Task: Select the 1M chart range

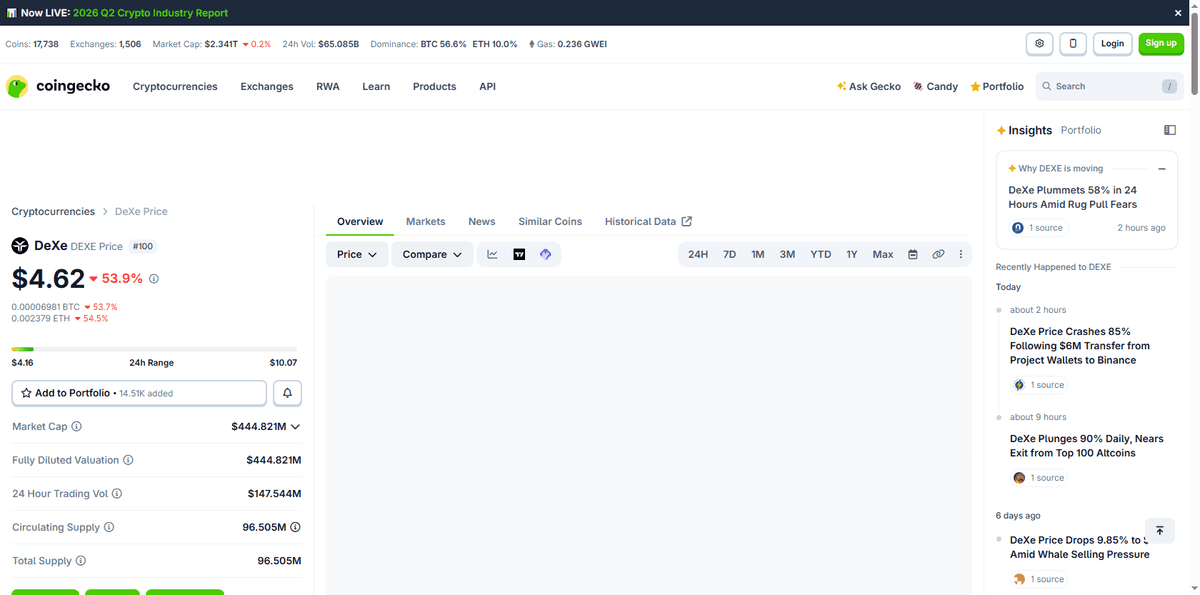Action: click(x=758, y=255)
